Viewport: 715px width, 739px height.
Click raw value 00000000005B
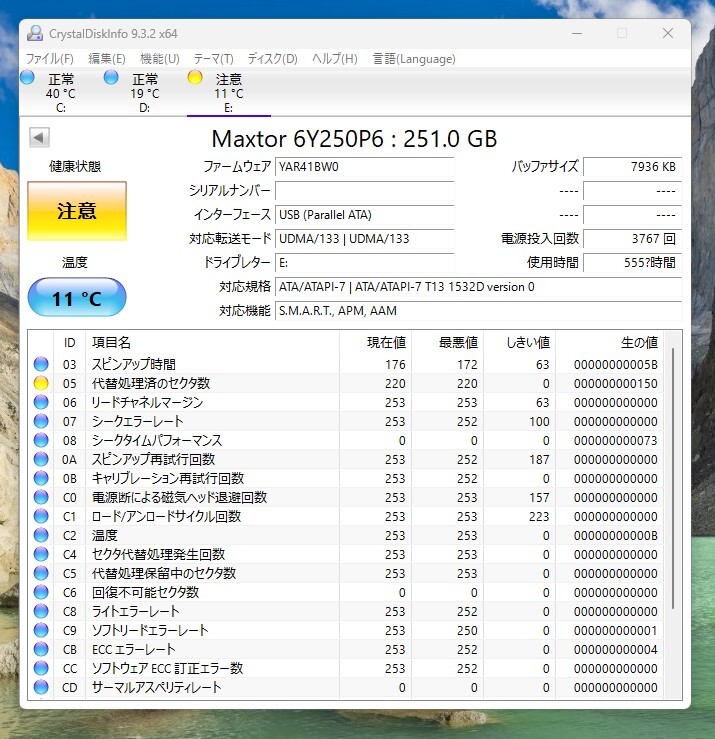(616, 365)
